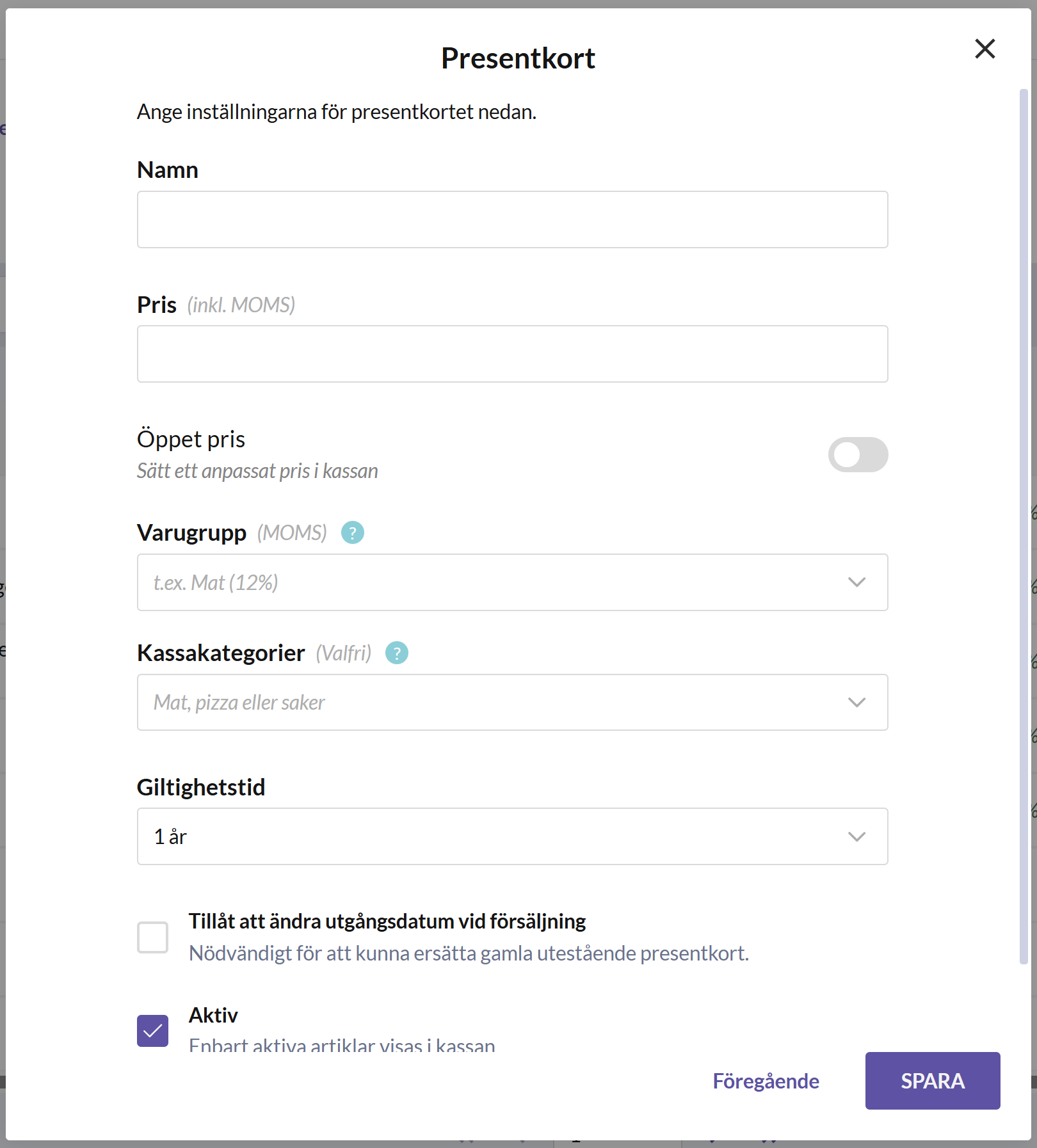This screenshot has height=1148, width=1037.
Task: Click the 'Nödvändigt för att kunna ersätta' description text
Action: 469,953
